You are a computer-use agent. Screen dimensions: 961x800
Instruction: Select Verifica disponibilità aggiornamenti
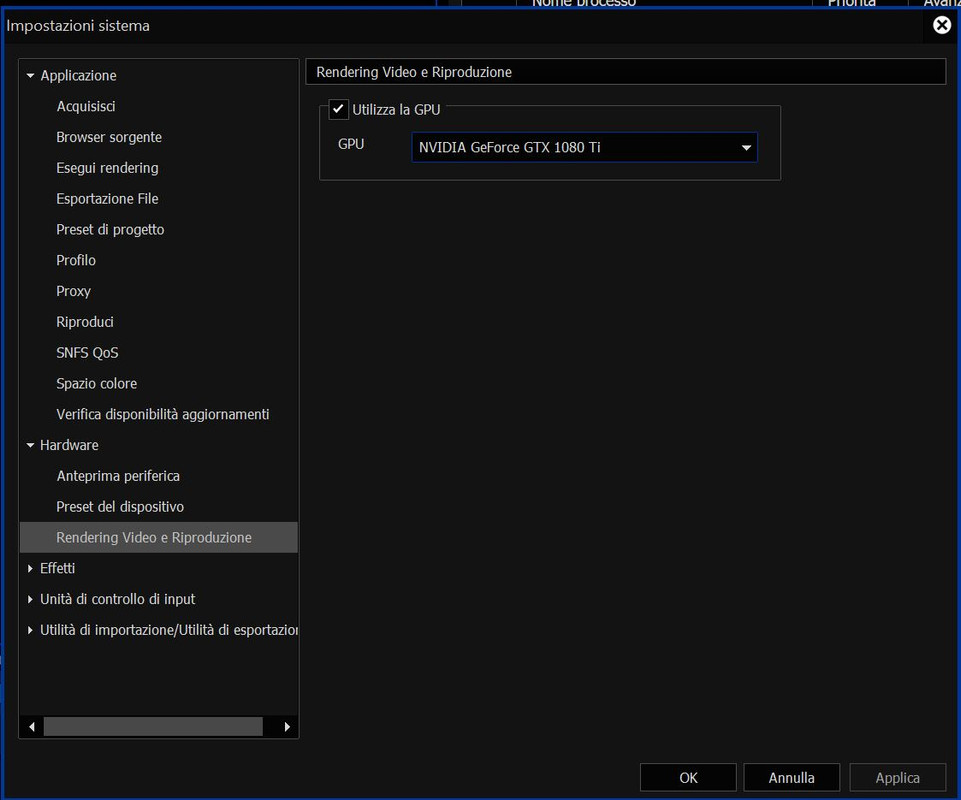pos(162,414)
